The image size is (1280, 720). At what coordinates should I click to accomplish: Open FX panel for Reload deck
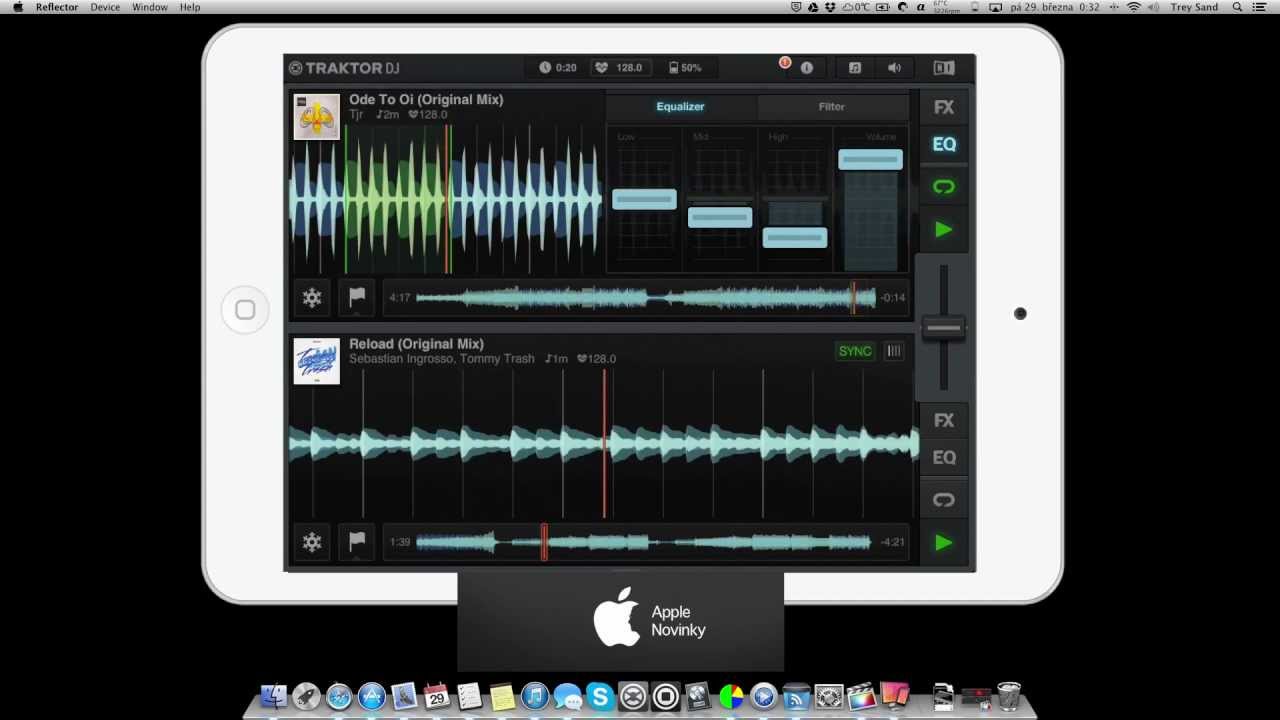point(944,420)
